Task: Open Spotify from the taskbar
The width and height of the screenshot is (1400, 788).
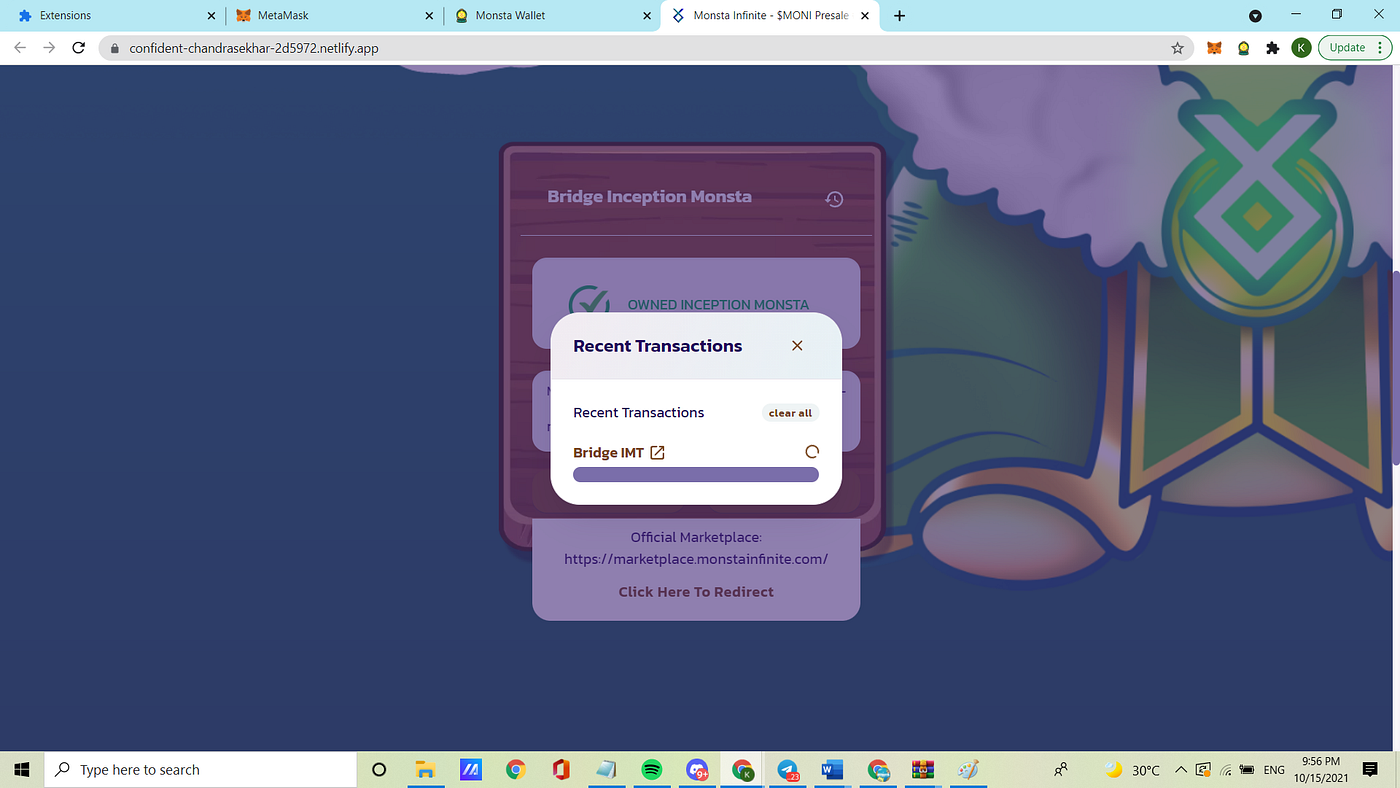Action: point(652,770)
